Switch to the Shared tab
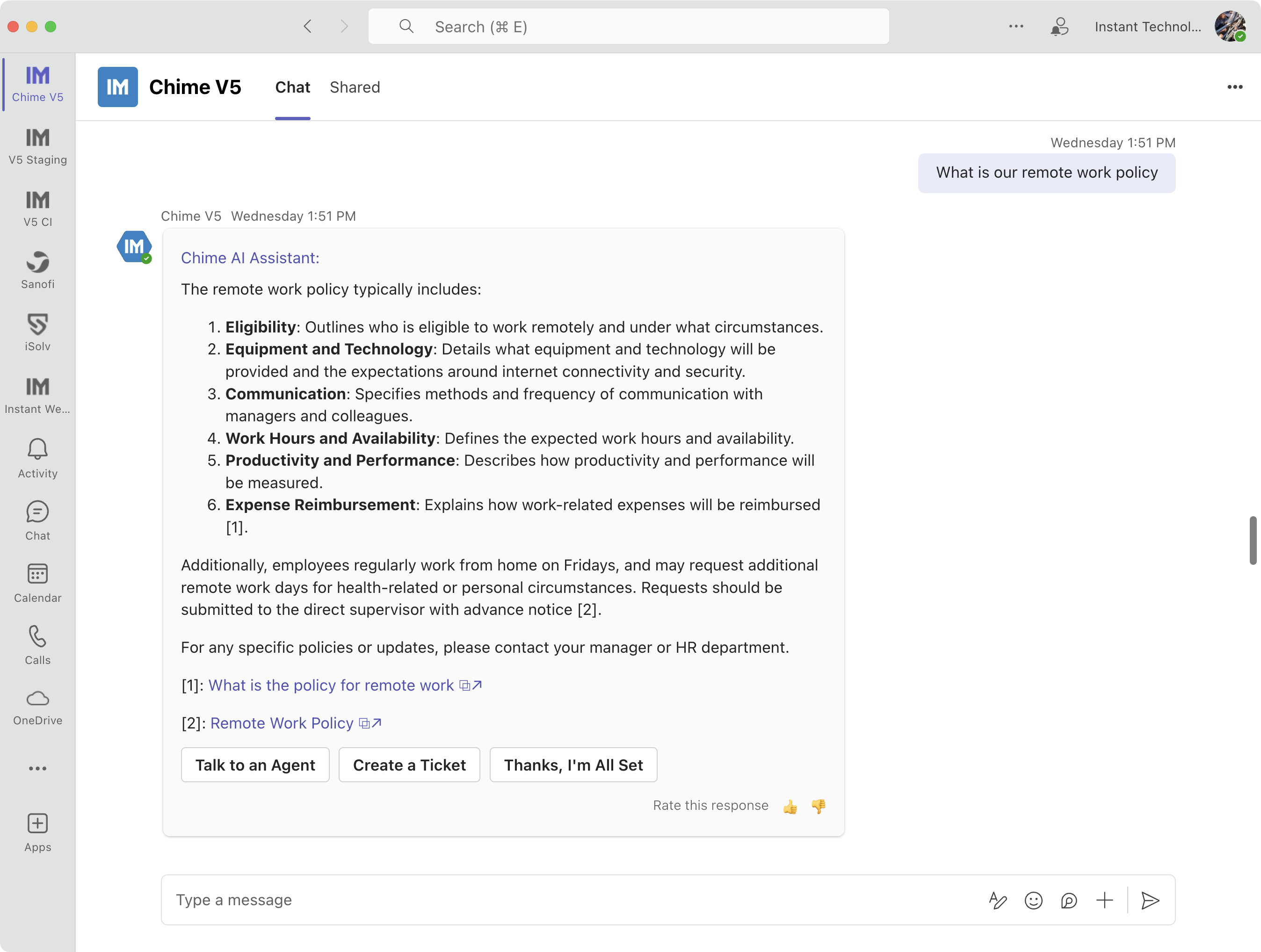 pos(355,87)
